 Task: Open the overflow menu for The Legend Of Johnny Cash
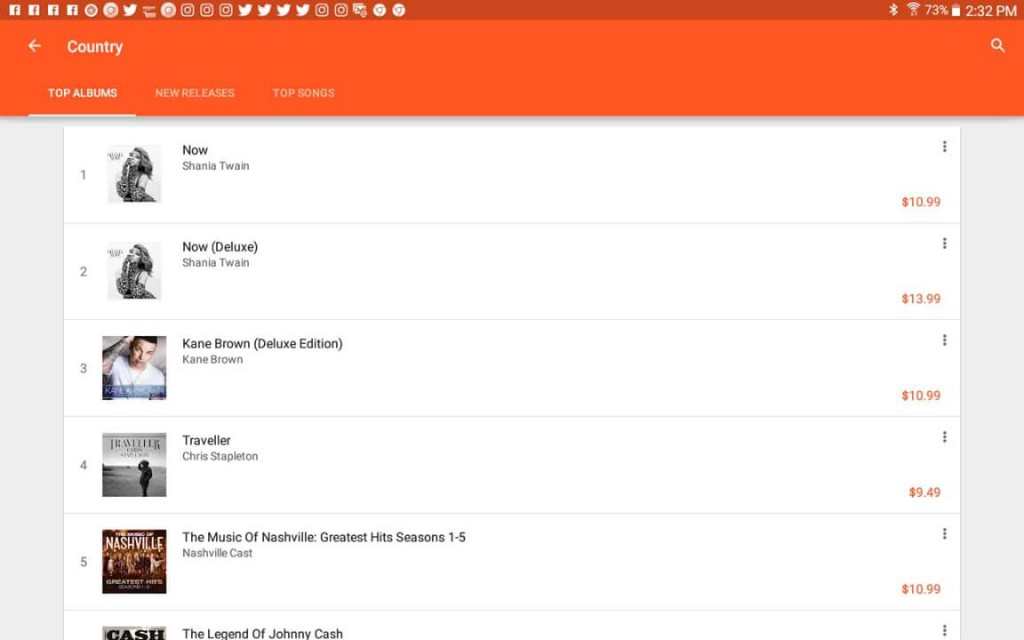pos(944,630)
